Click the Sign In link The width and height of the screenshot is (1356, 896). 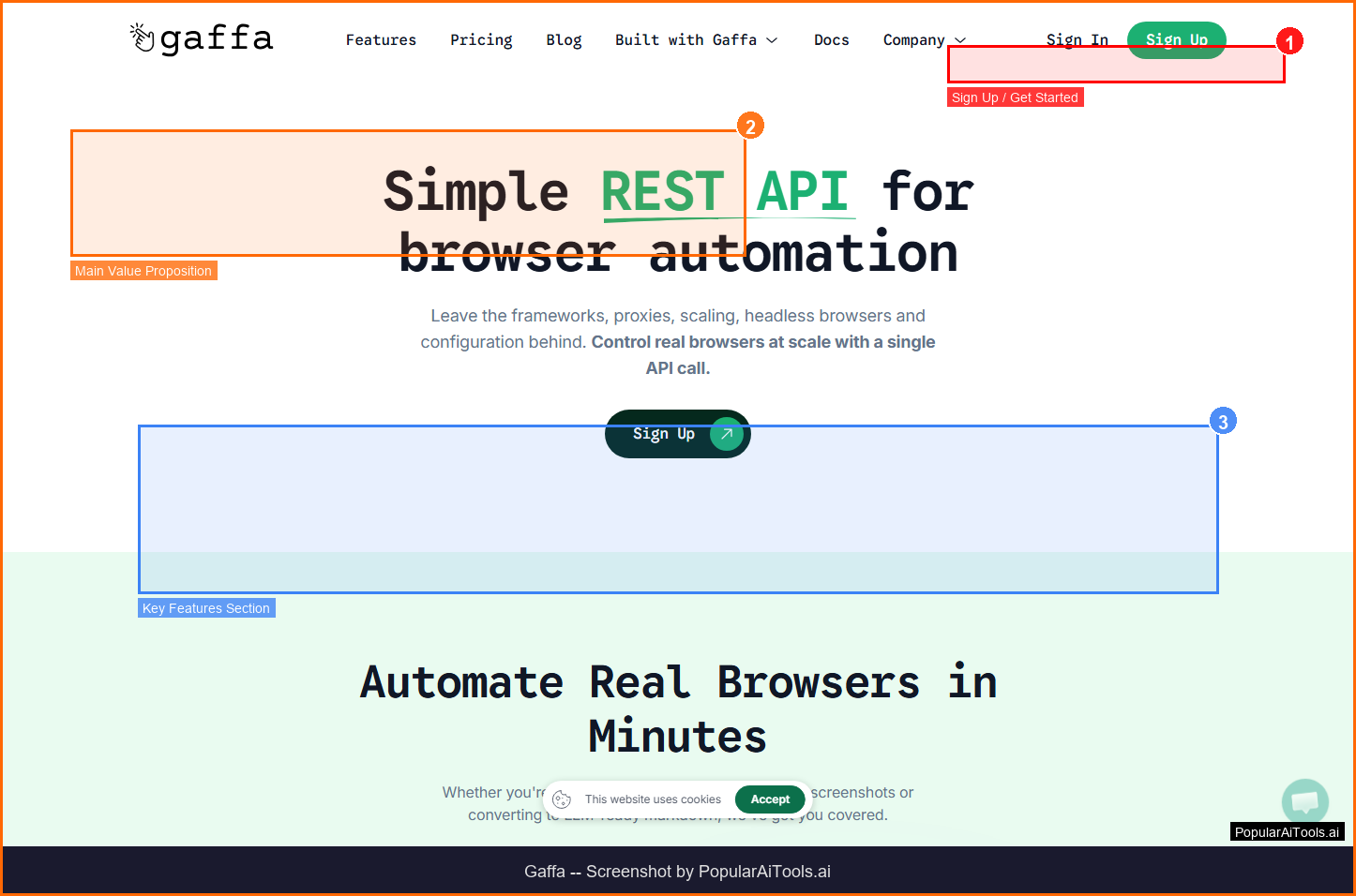point(1077,40)
